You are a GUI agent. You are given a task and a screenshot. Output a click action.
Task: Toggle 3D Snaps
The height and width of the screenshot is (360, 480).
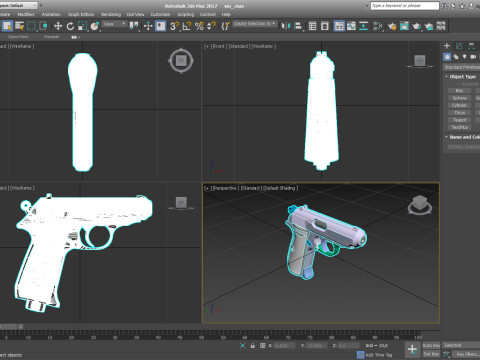tap(174, 26)
